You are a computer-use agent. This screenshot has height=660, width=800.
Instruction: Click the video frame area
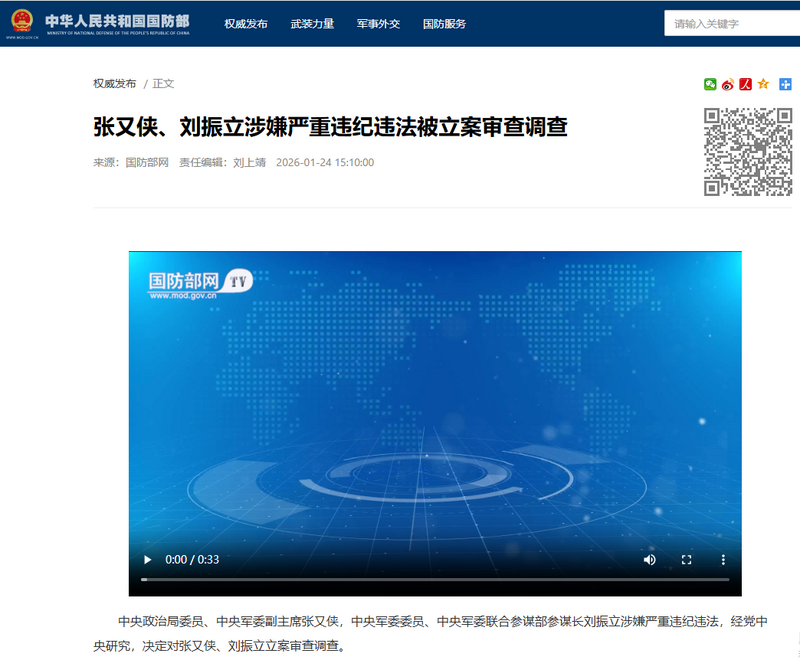(x=435, y=400)
